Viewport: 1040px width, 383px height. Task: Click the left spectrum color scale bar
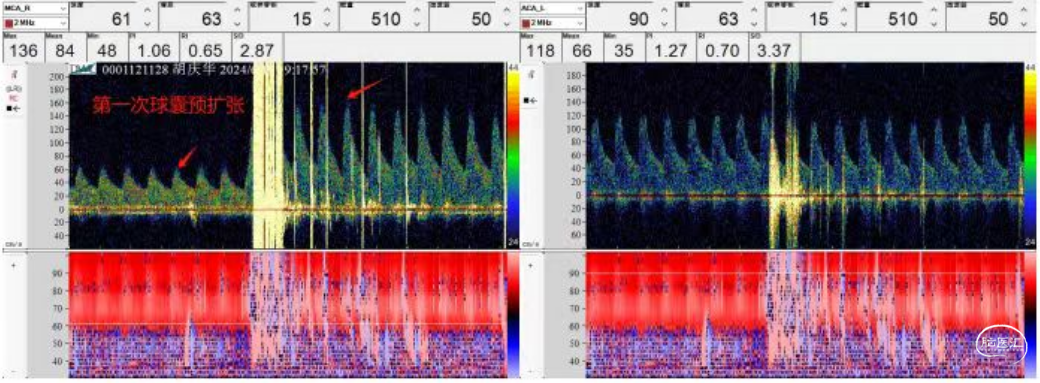tap(513, 157)
